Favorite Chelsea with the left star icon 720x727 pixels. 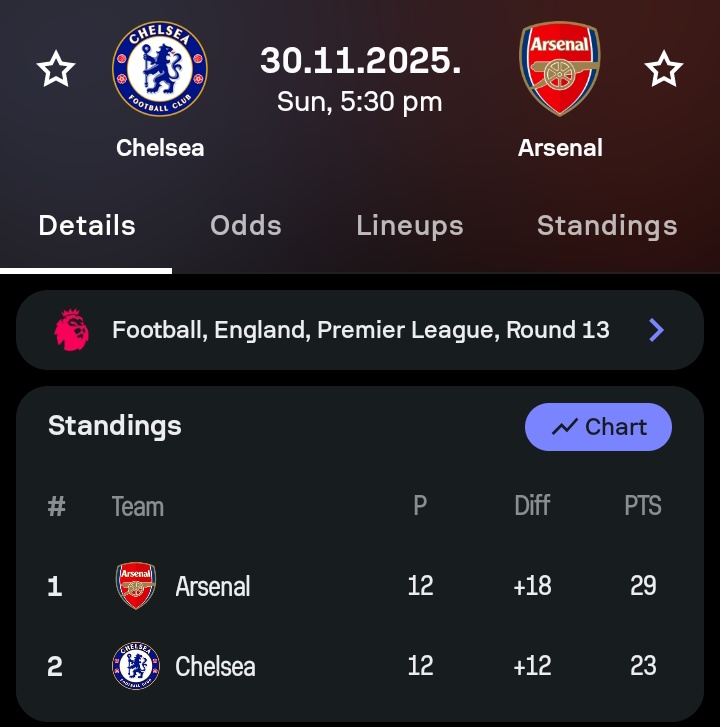pos(56,69)
